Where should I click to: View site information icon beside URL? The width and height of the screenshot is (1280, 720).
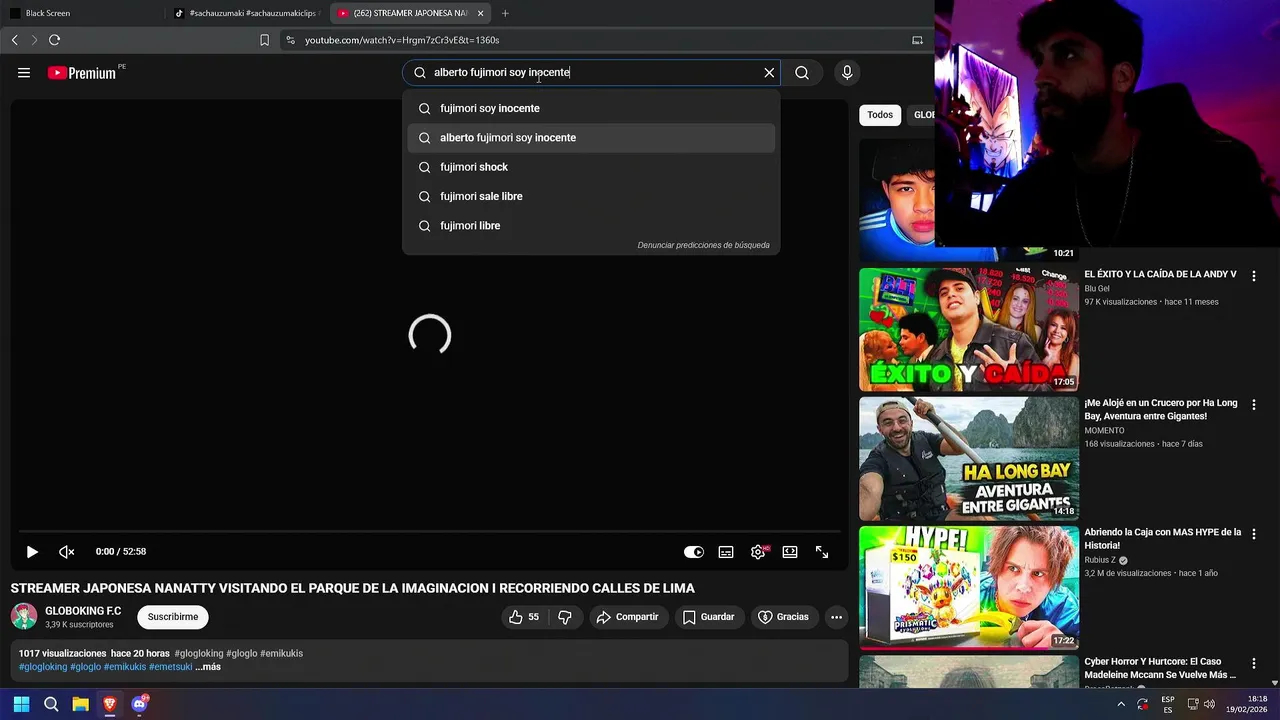coord(290,40)
